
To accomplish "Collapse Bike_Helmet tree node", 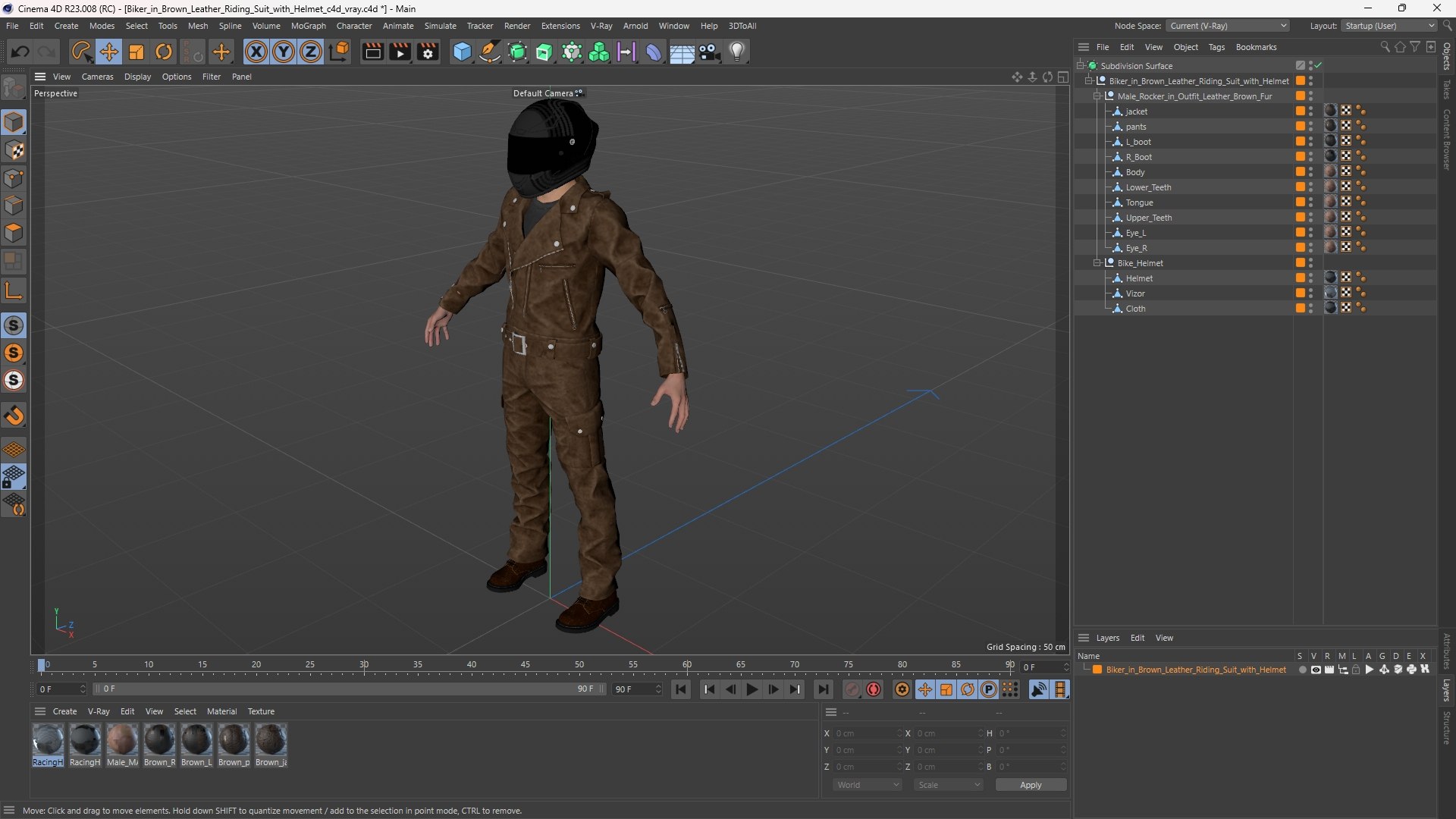I will tap(1097, 262).
